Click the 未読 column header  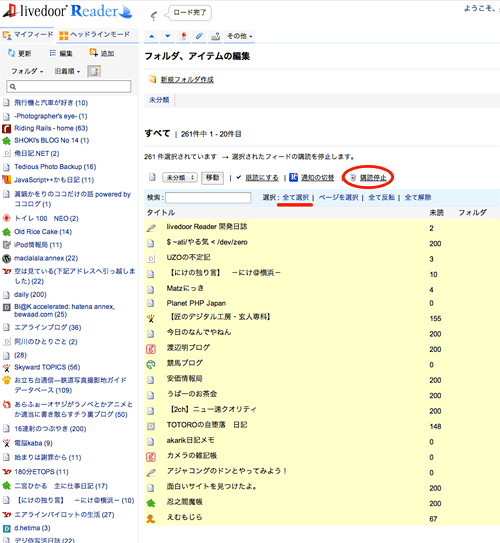[436, 213]
